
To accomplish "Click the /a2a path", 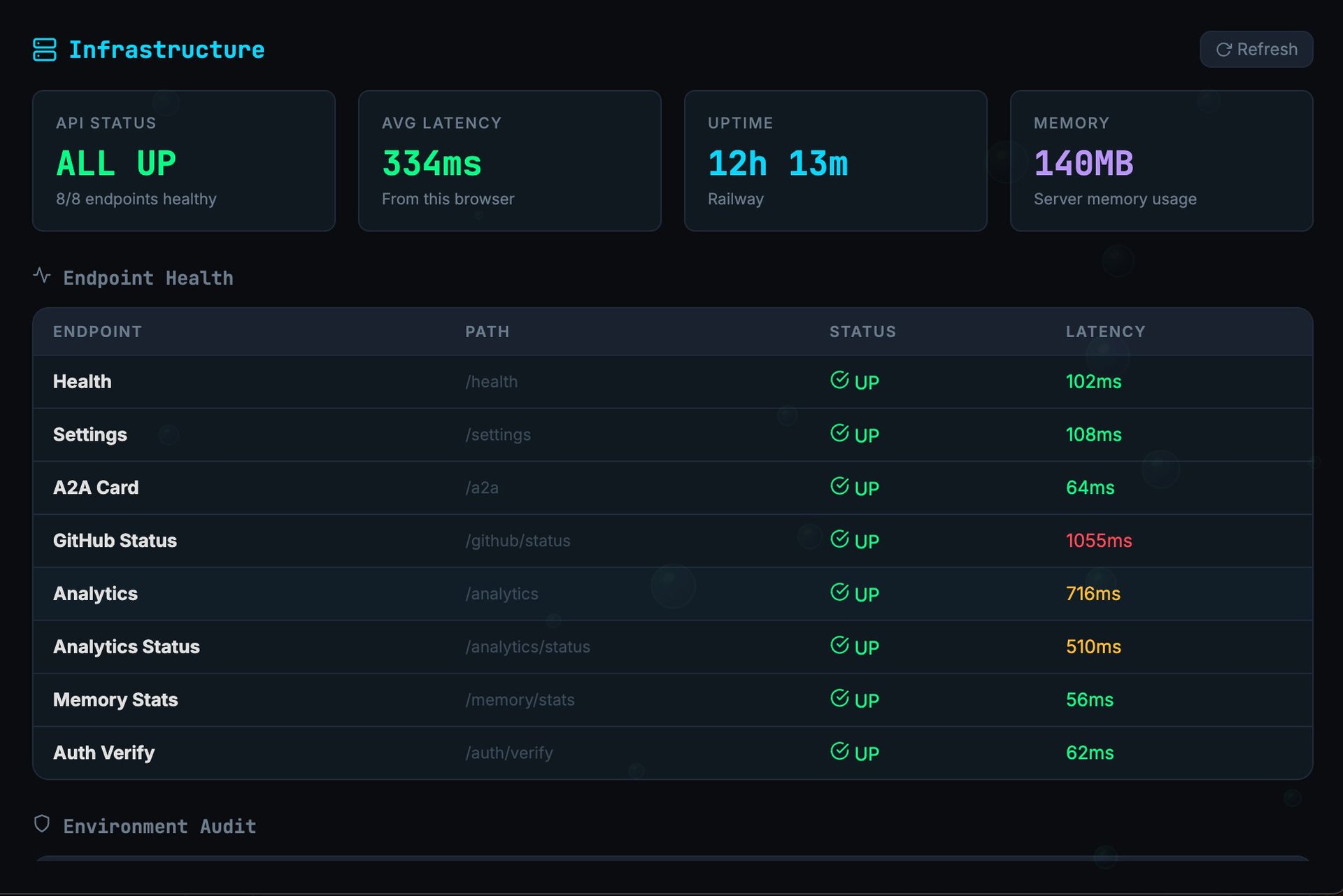I will pos(482,488).
